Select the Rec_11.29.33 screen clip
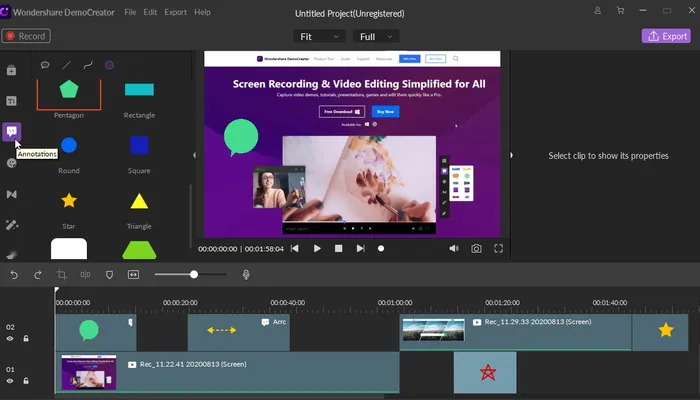Screen dimensions: 700x400 (515, 332)
